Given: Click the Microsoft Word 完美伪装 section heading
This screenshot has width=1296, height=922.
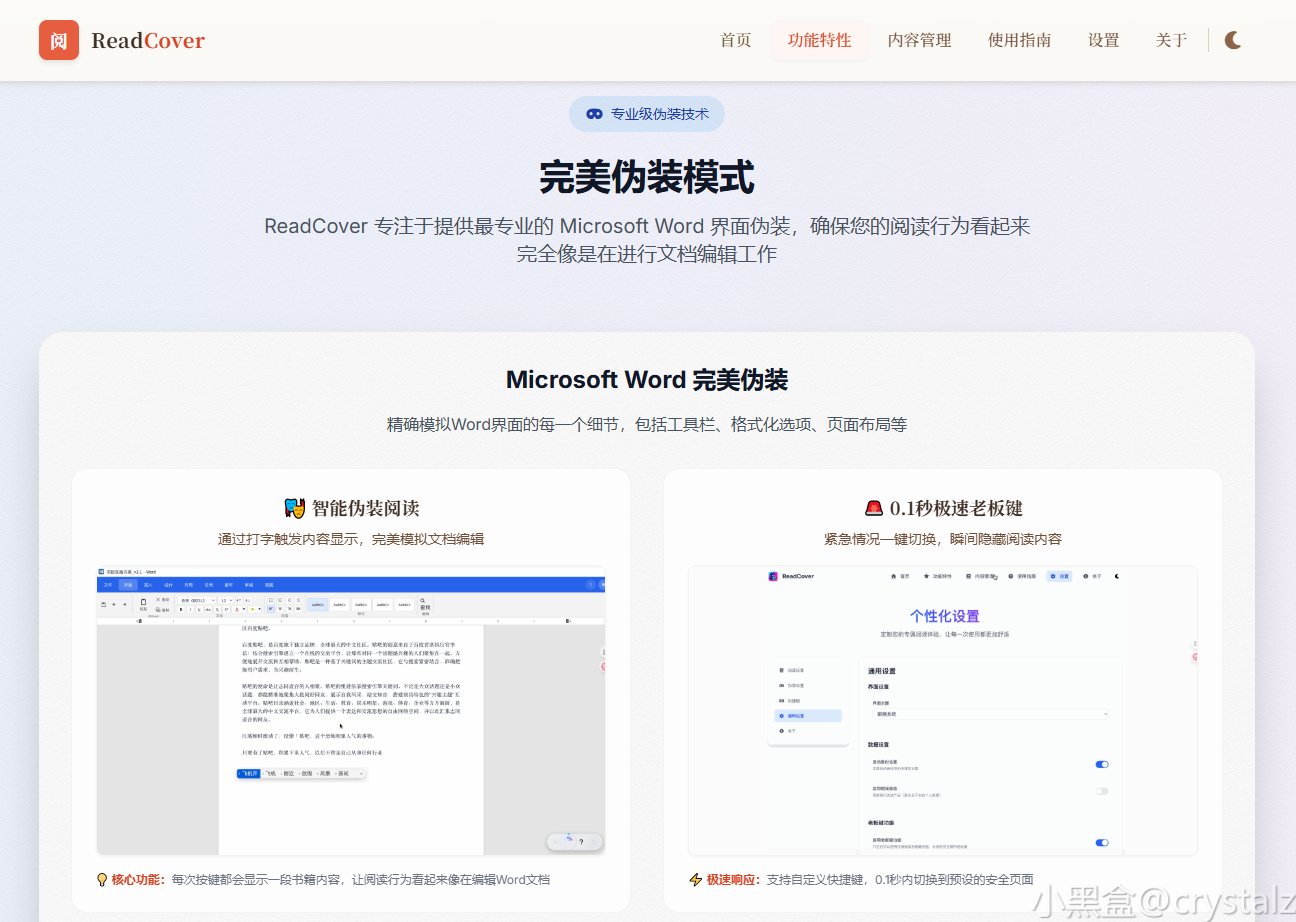Looking at the screenshot, I should (x=647, y=380).
